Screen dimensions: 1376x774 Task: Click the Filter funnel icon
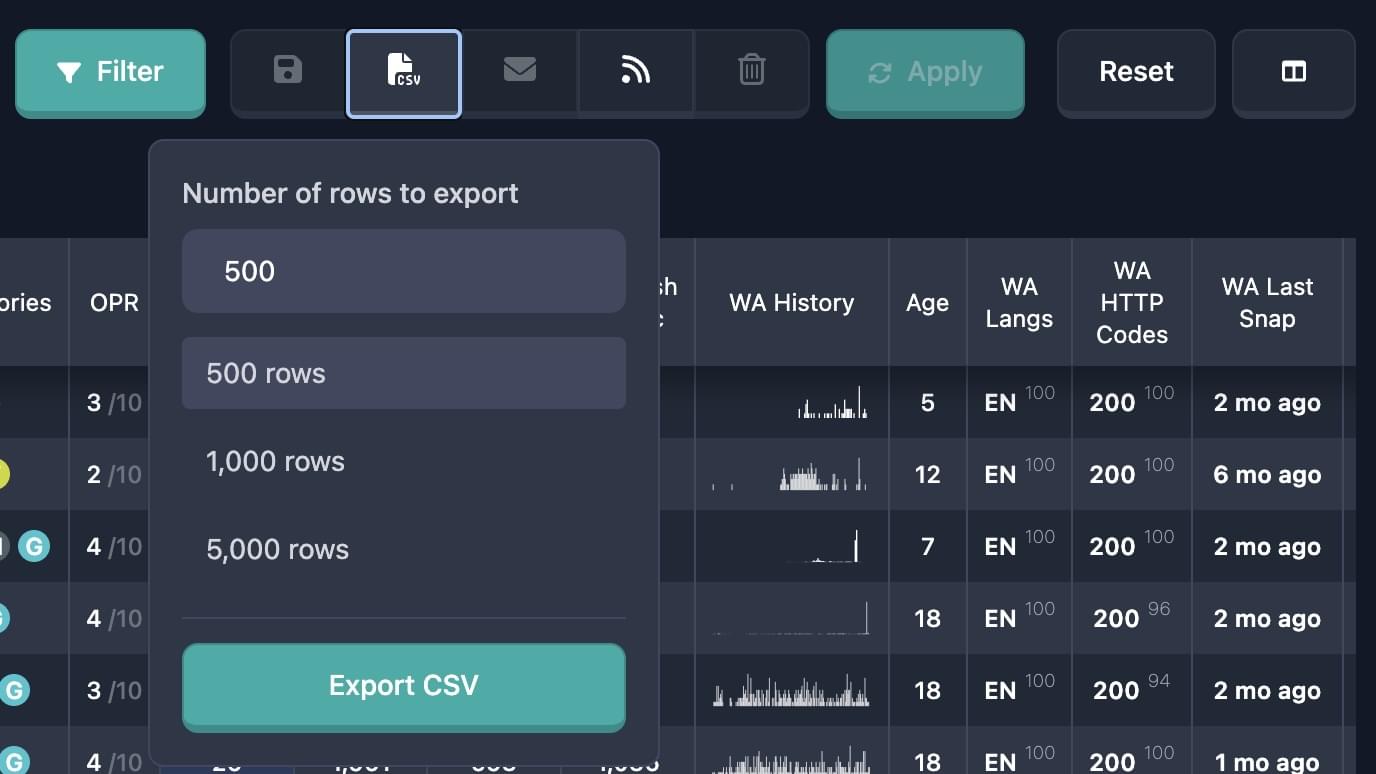coord(68,71)
